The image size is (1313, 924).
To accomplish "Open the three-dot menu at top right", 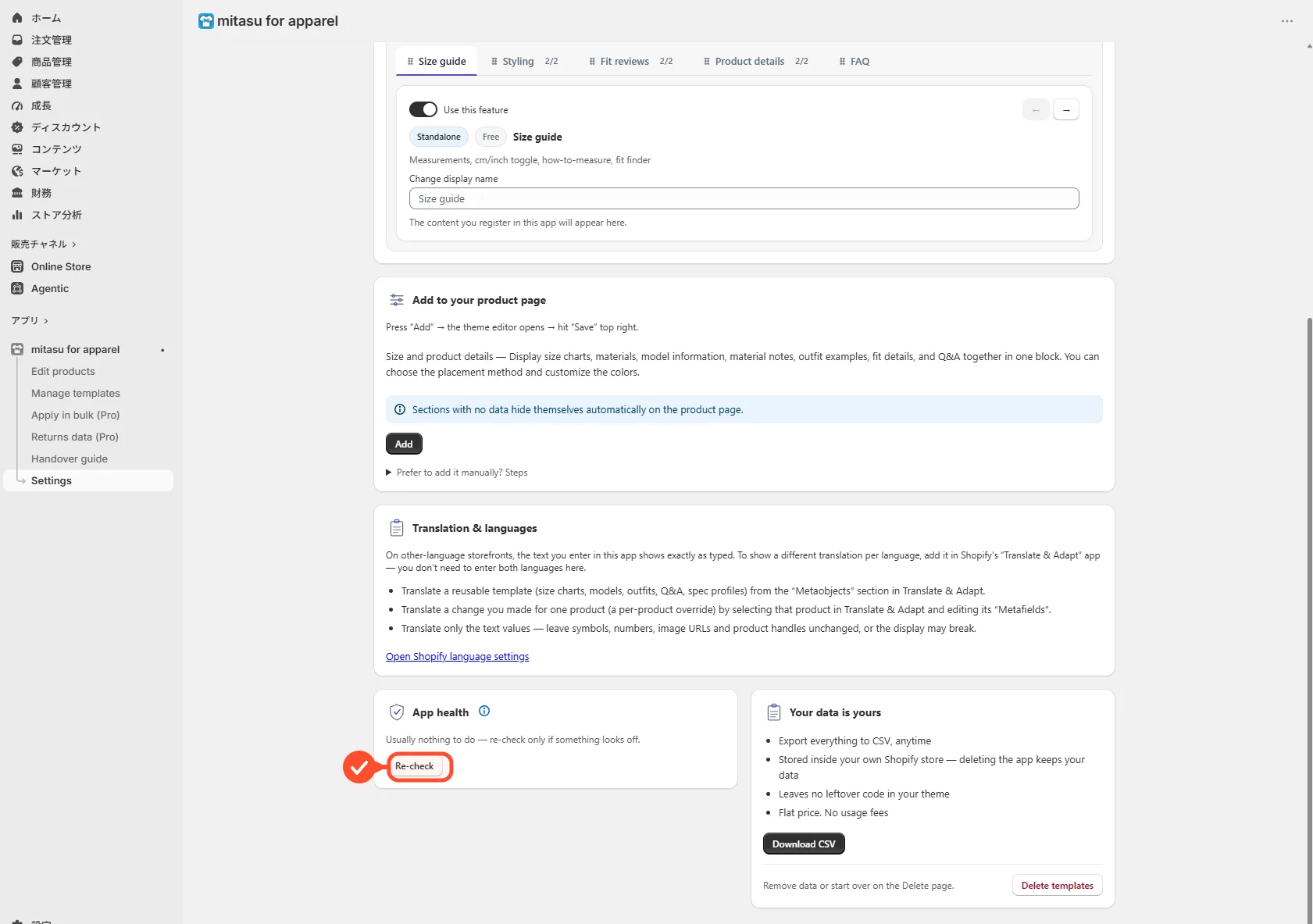I will tap(1287, 21).
